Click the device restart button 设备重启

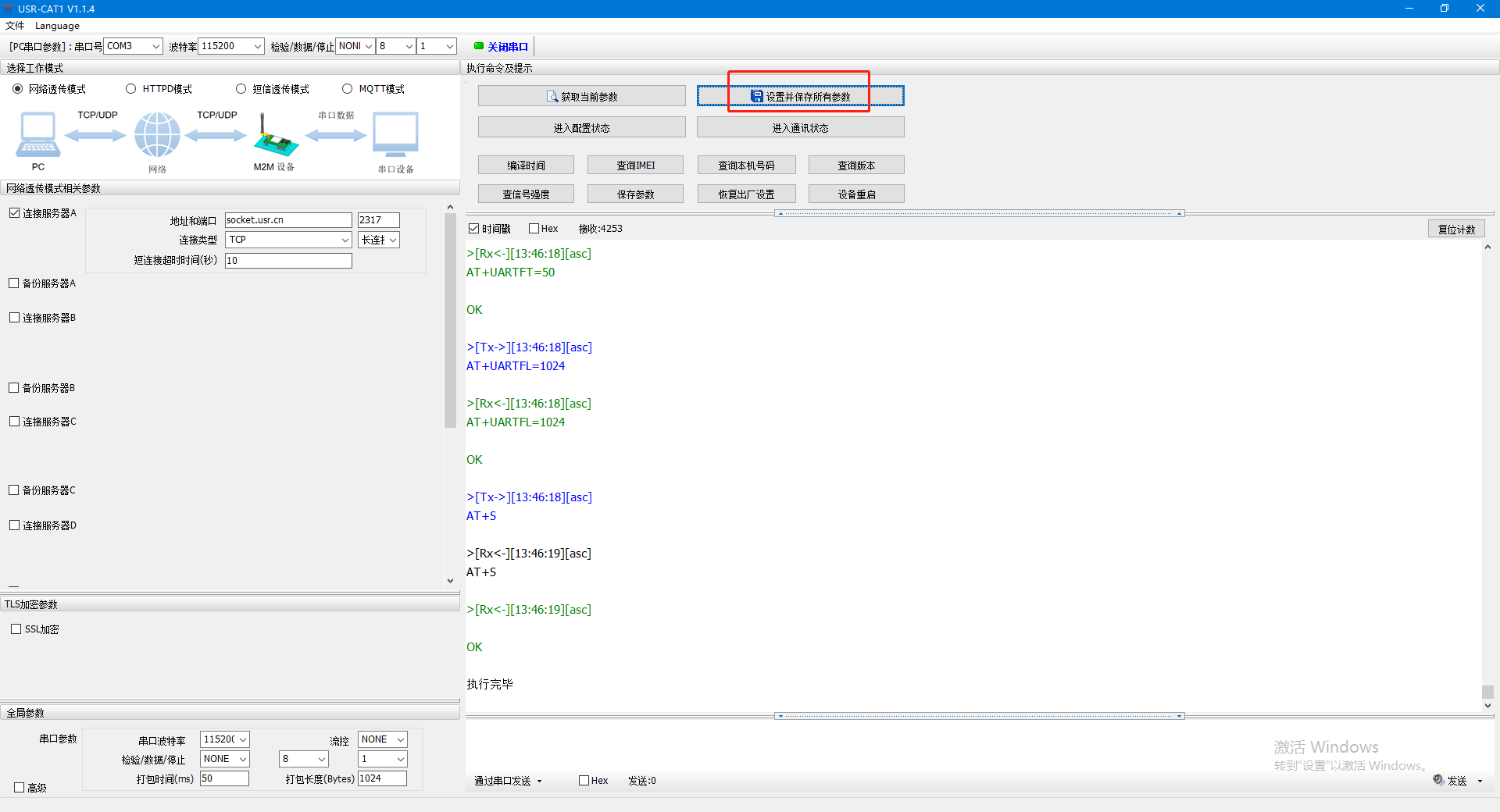(x=856, y=194)
